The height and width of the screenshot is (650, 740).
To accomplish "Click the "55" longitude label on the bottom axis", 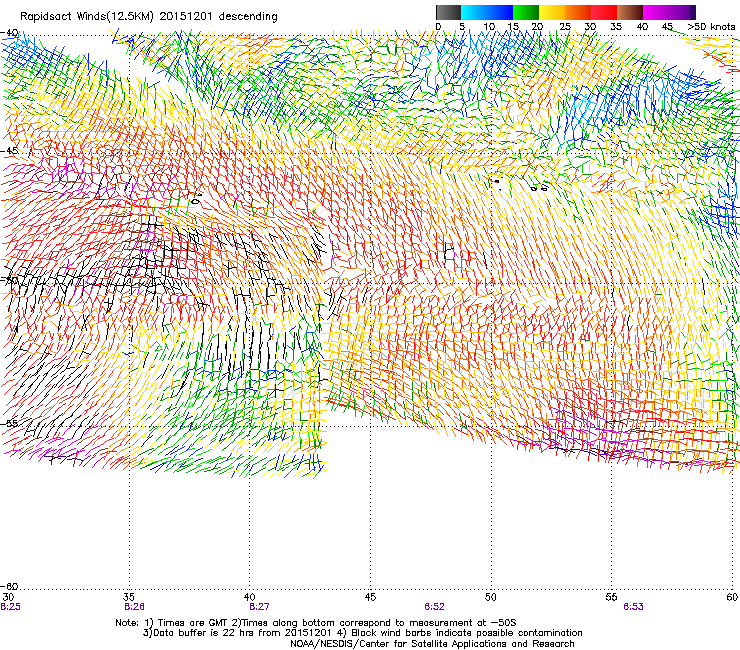I will tap(611, 597).
